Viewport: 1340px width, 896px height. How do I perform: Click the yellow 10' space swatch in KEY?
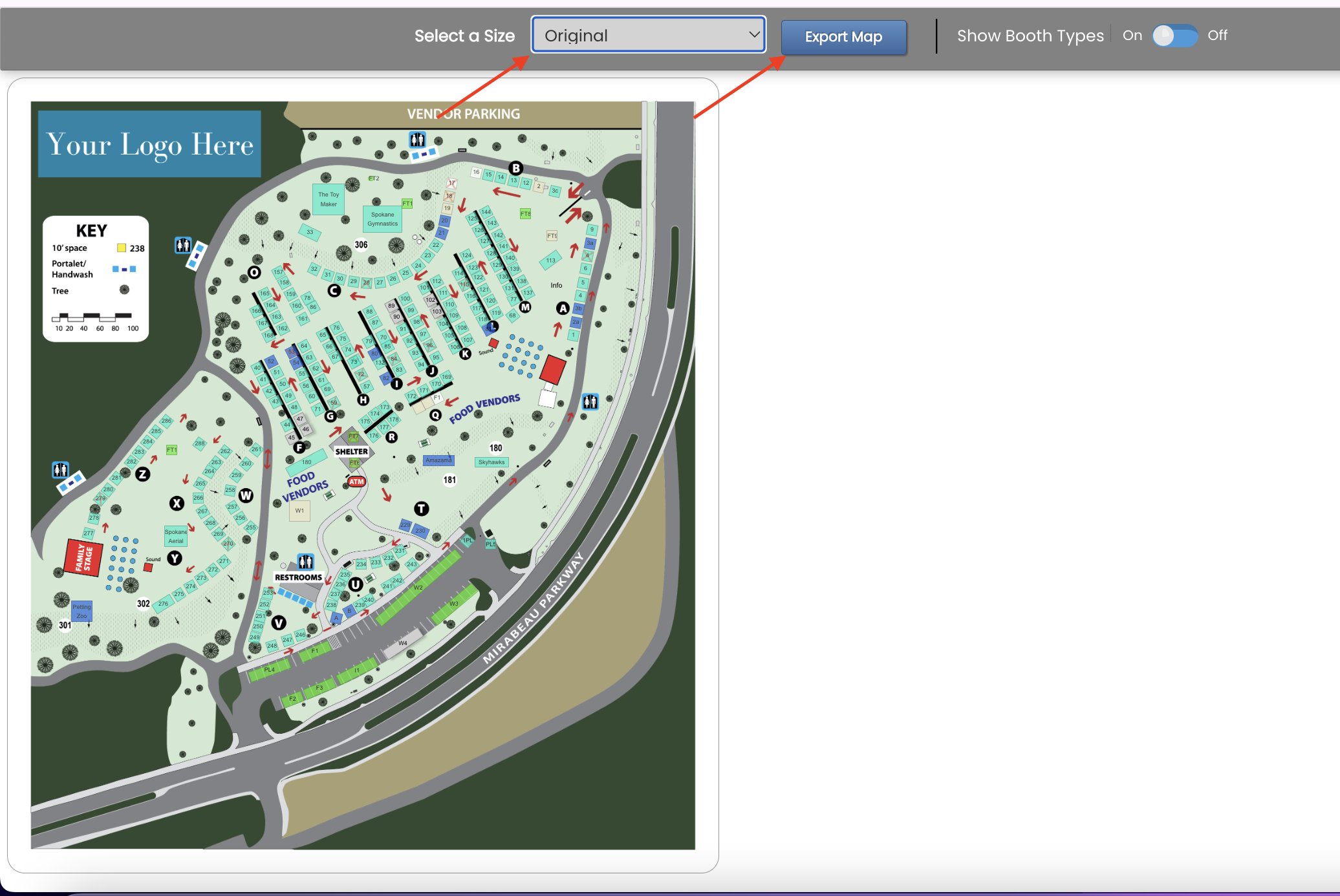click(x=121, y=248)
